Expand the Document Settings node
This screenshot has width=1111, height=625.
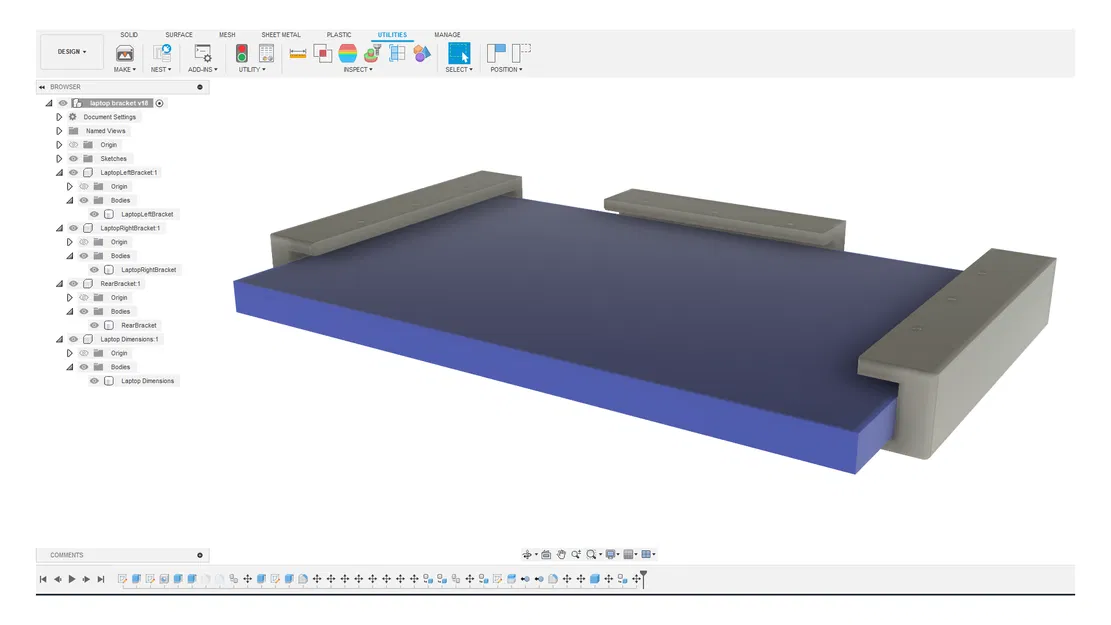(x=60, y=117)
